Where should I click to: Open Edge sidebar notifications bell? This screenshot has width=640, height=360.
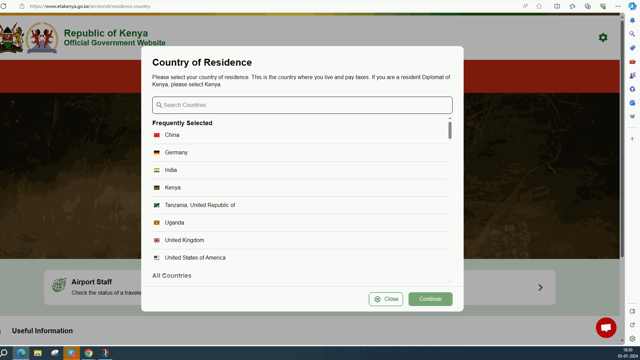[x=632, y=20]
